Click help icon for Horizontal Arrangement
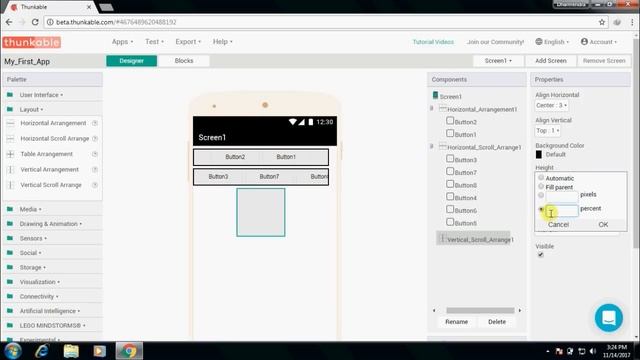Image resolution: width=640 pixels, height=360 pixels. (x=95, y=123)
